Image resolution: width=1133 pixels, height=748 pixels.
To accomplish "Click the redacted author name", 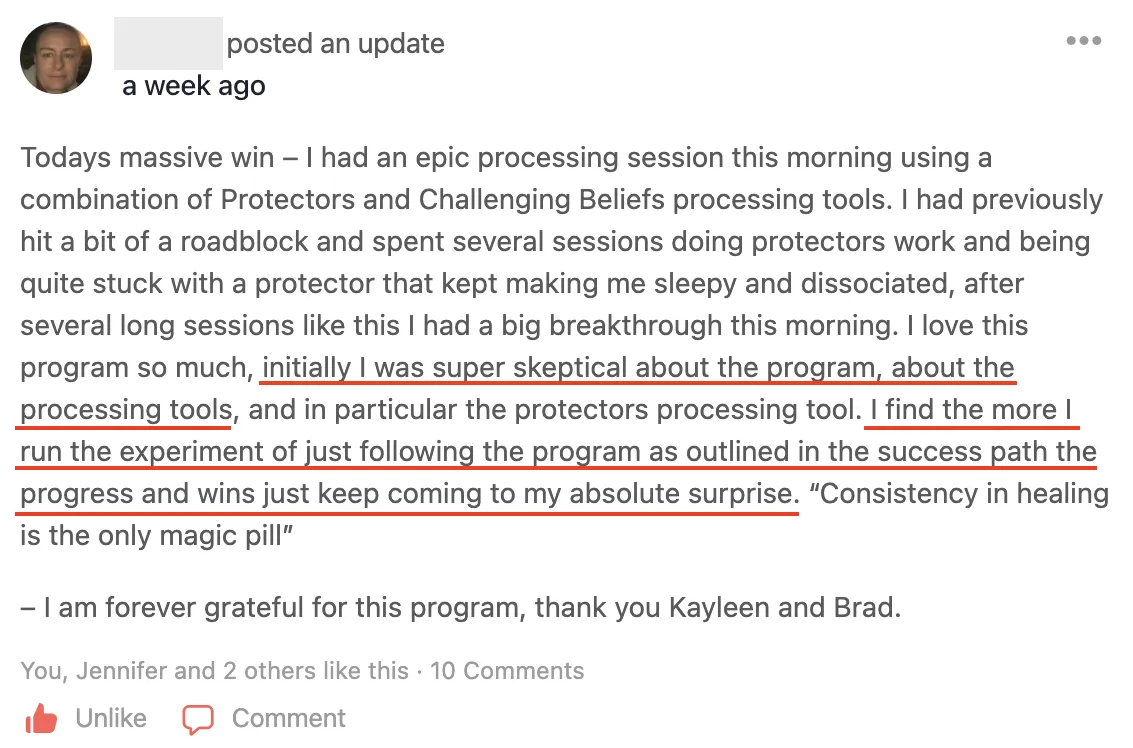I will pyautogui.click(x=168, y=43).
